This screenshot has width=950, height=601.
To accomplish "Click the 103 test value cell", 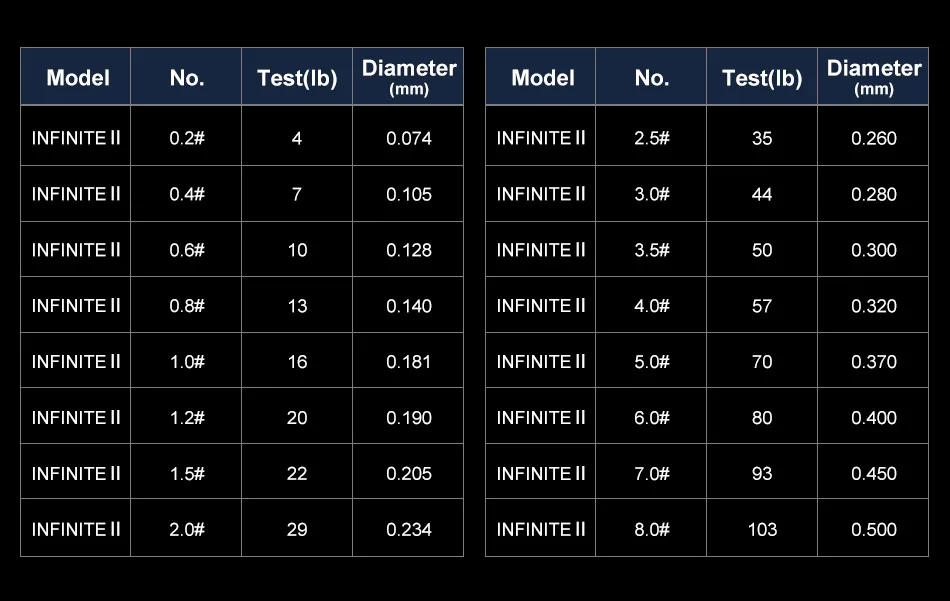I will pyautogui.click(x=762, y=529).
